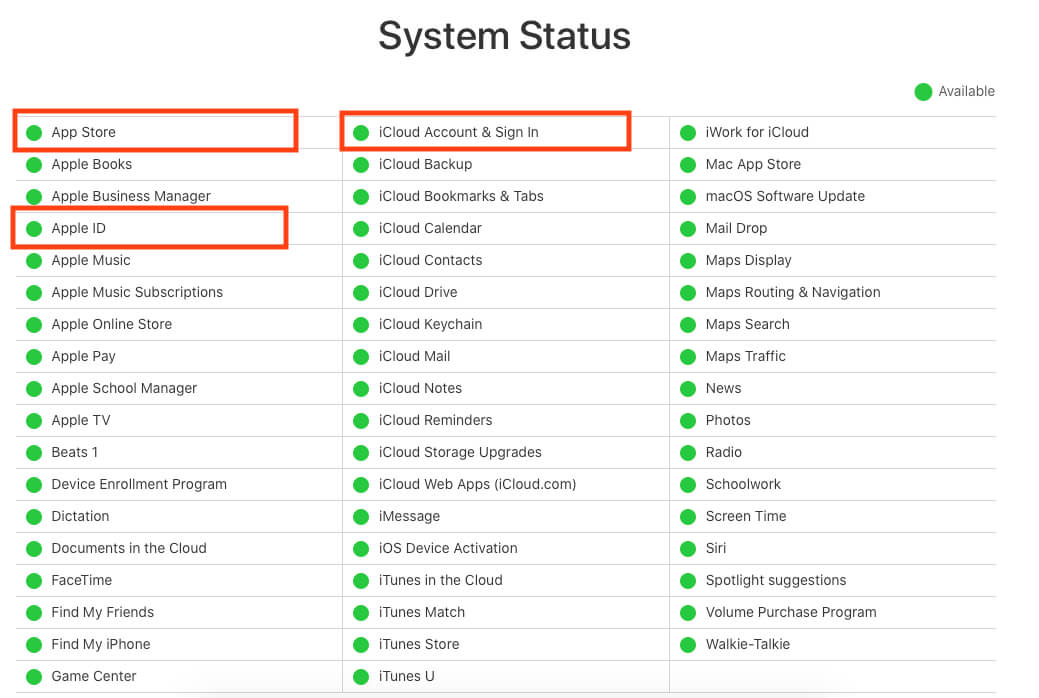Click the status dot beside iCloud Drive
The height and width of the screenshot is (698, 1039).
361,292
